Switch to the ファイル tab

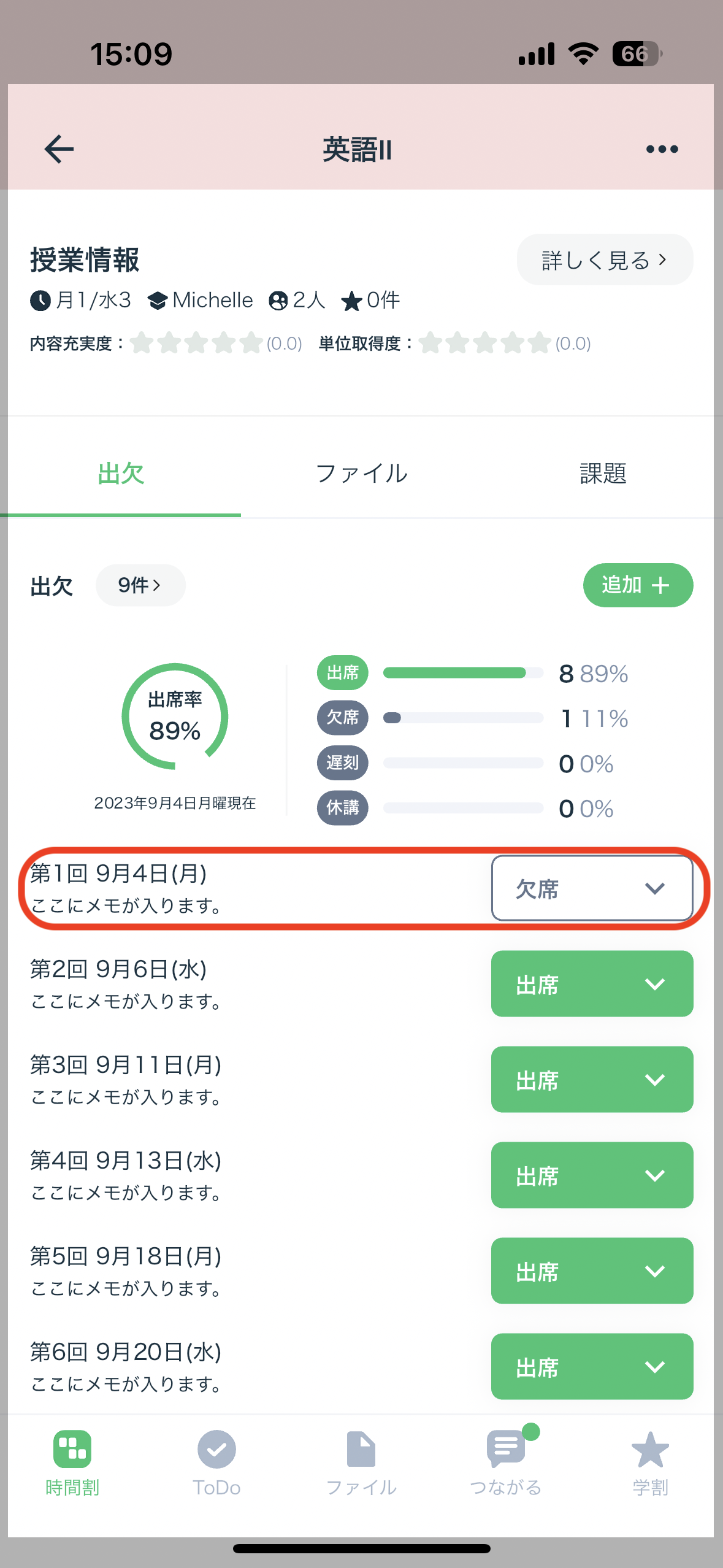pyautogui.click(x=361, y=474)
